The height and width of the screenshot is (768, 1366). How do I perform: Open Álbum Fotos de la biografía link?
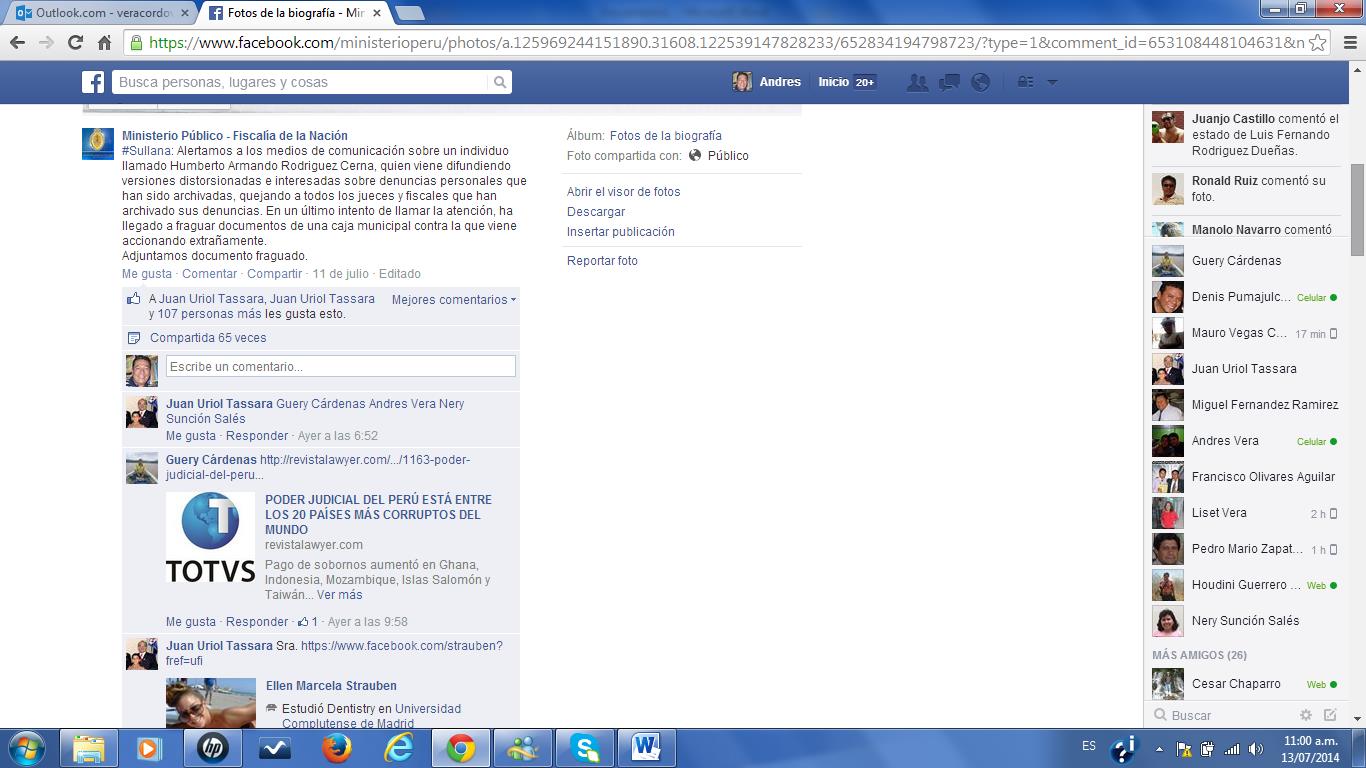[666, 136]
